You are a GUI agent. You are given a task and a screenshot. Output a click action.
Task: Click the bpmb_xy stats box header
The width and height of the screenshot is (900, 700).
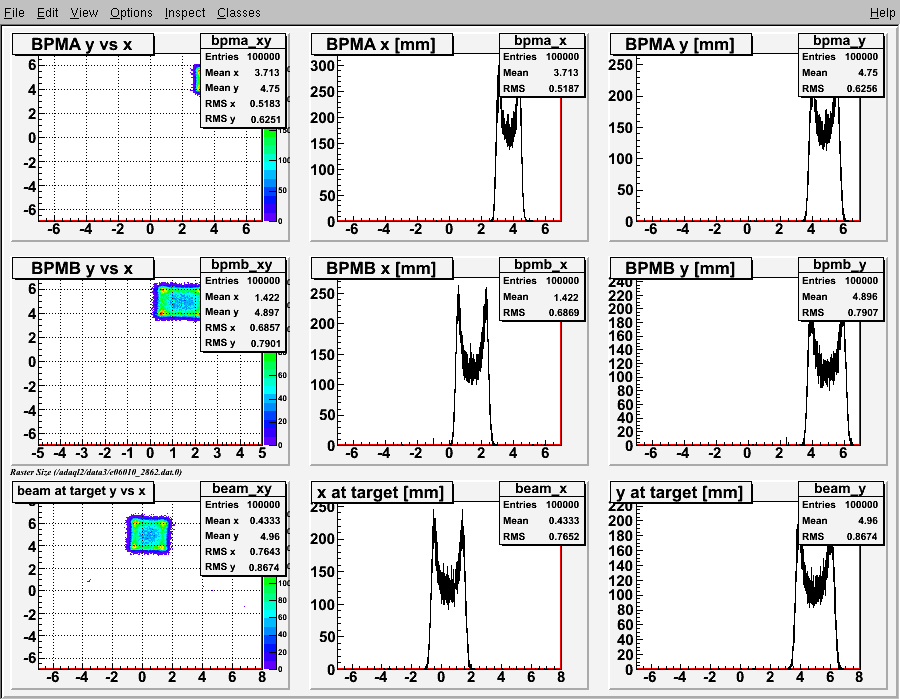242,265
